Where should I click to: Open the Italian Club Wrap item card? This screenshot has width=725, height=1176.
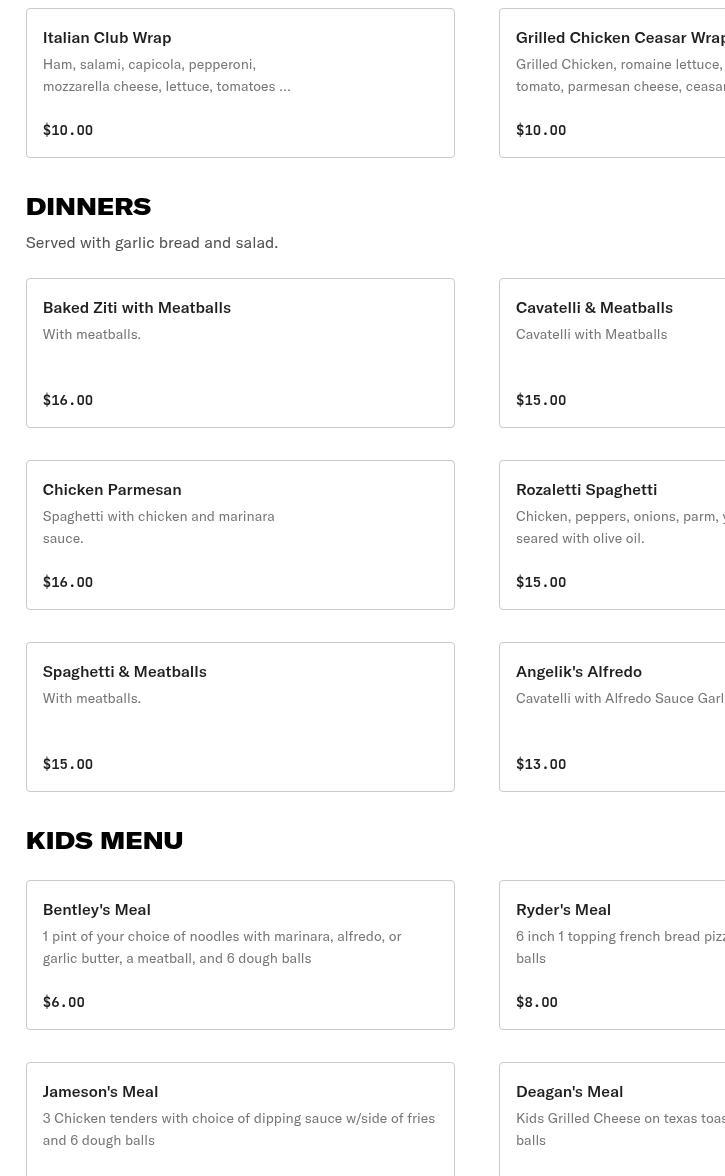click(x=240, y=83)
